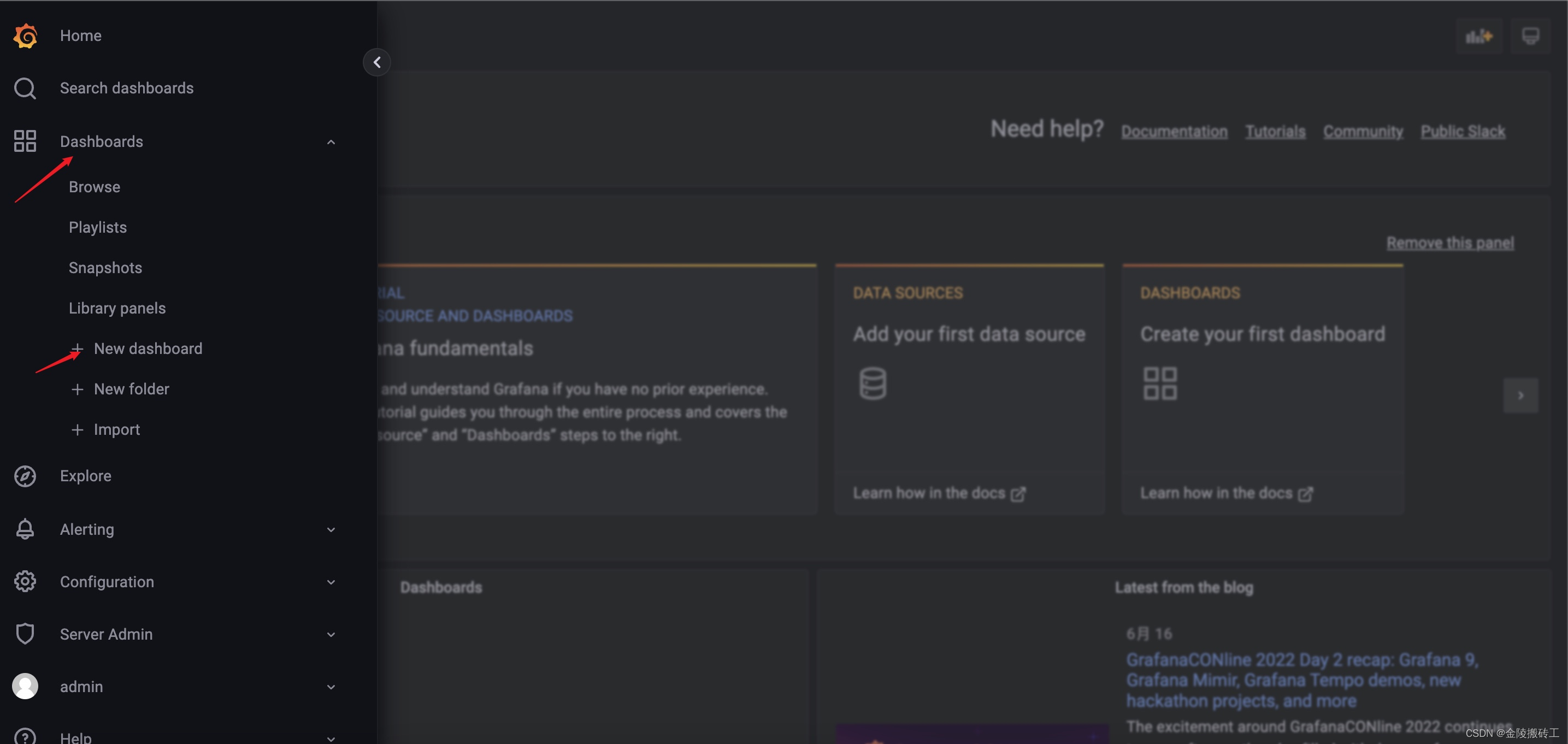Click the Configuration gear icon
The image size is (1568, 744).
pyautogui.click(x=25, y=581)
